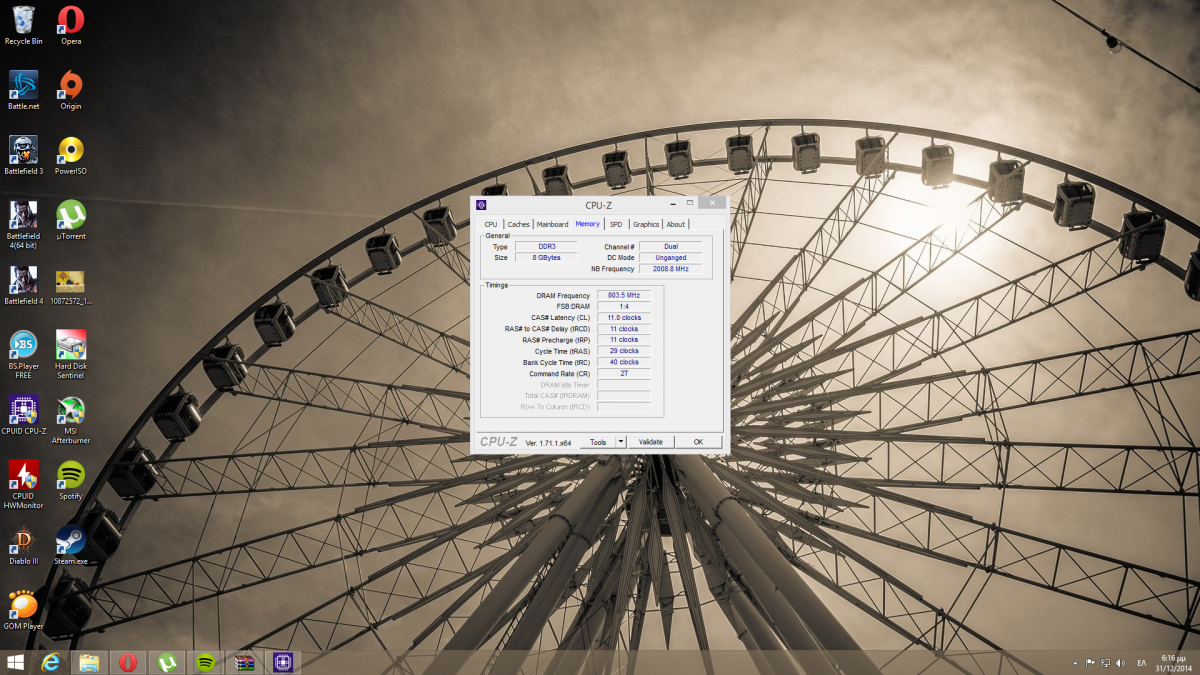Open the BS.Player FREE shortcut
Screen dimensions: 1200x675
[23, 354]
